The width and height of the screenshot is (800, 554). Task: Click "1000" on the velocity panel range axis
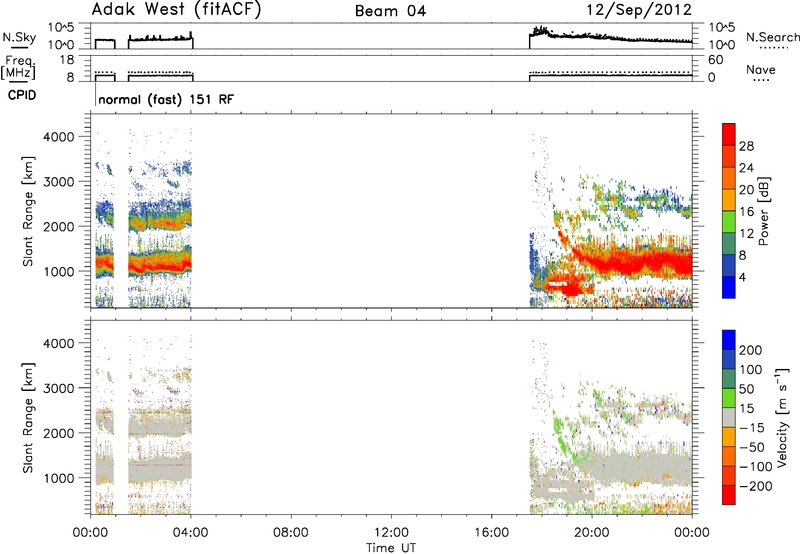pyautogui.click(x=58, y=478)
